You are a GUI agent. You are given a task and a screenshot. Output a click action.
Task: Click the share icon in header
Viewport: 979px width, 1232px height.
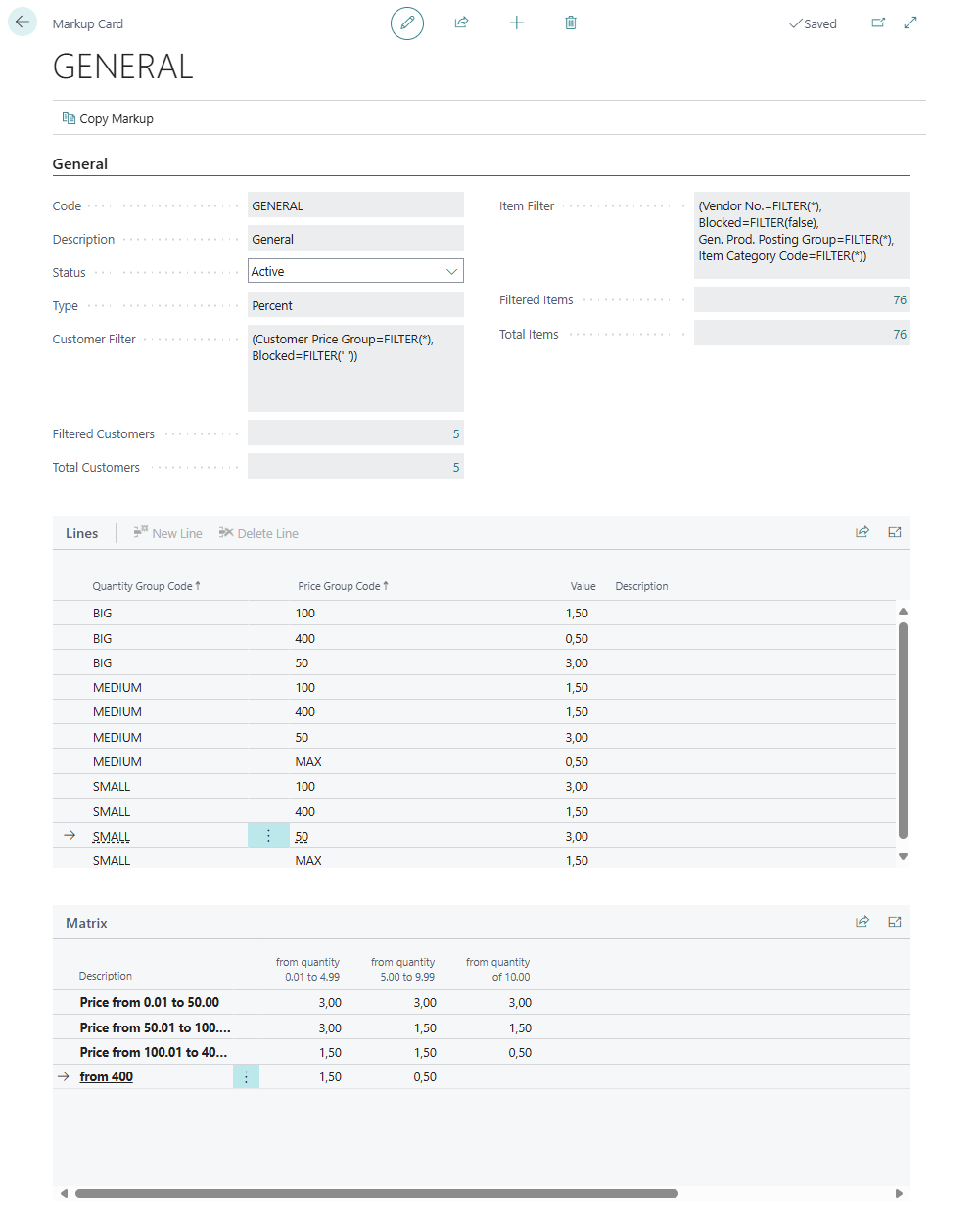point(461,23)
